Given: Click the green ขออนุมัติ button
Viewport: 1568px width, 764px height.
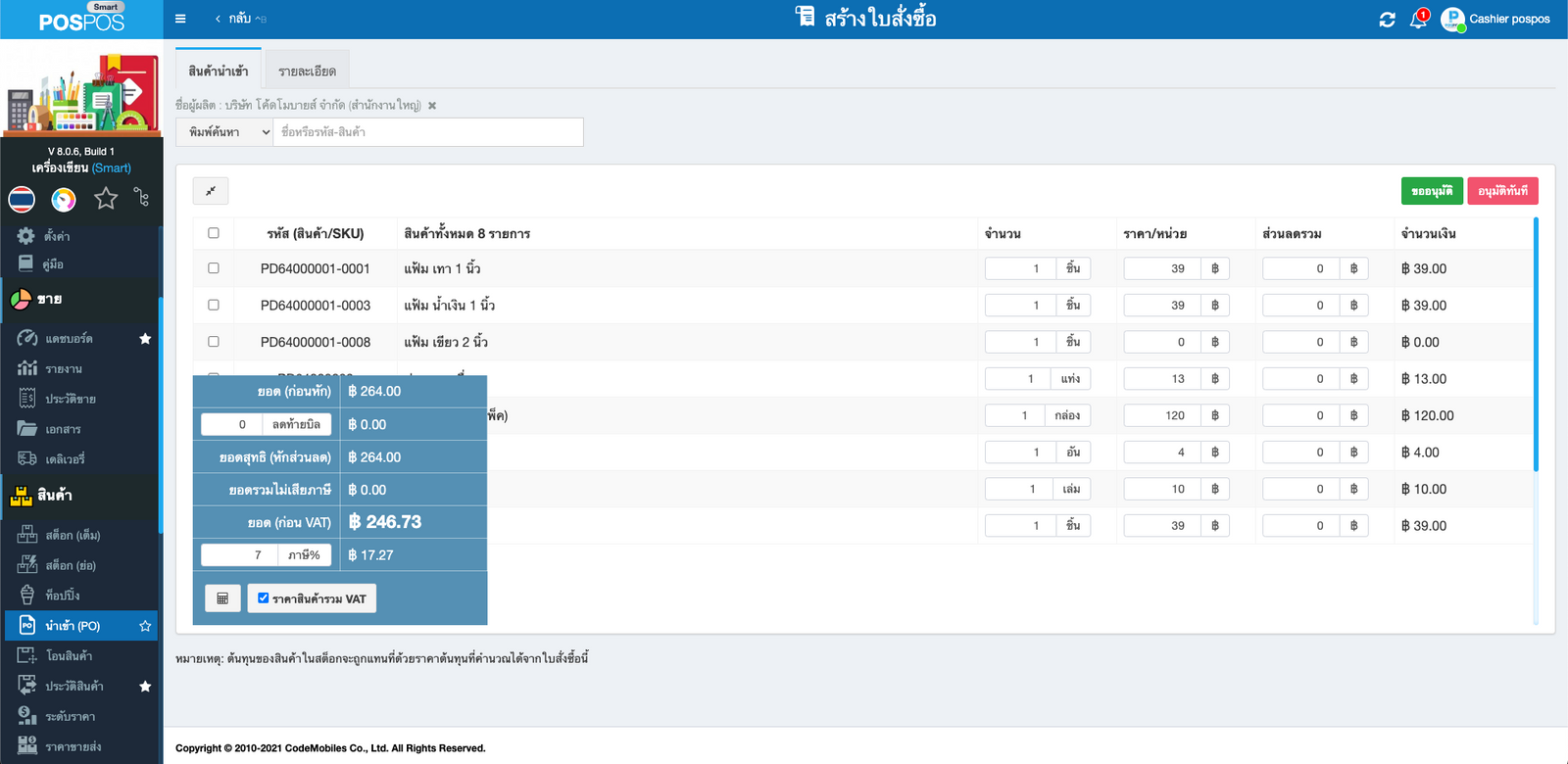Looking at the screenshot, I should (1432, 191).
